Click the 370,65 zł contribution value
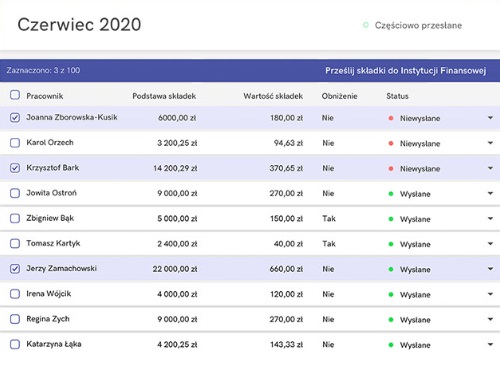This screenshot has width=500, height=368. click(x=286, y=168)
